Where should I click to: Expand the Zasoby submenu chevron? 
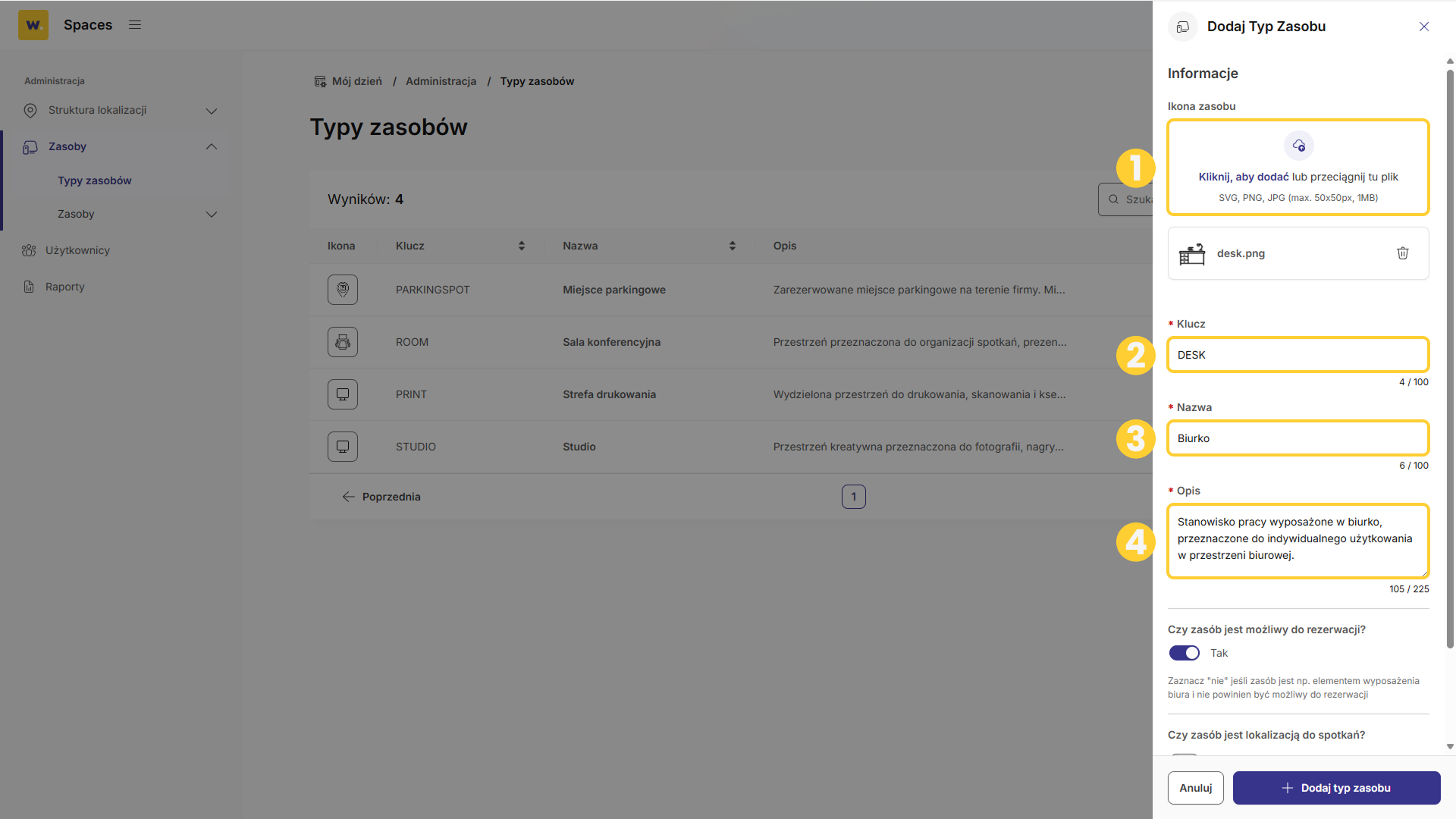(212, 215)
